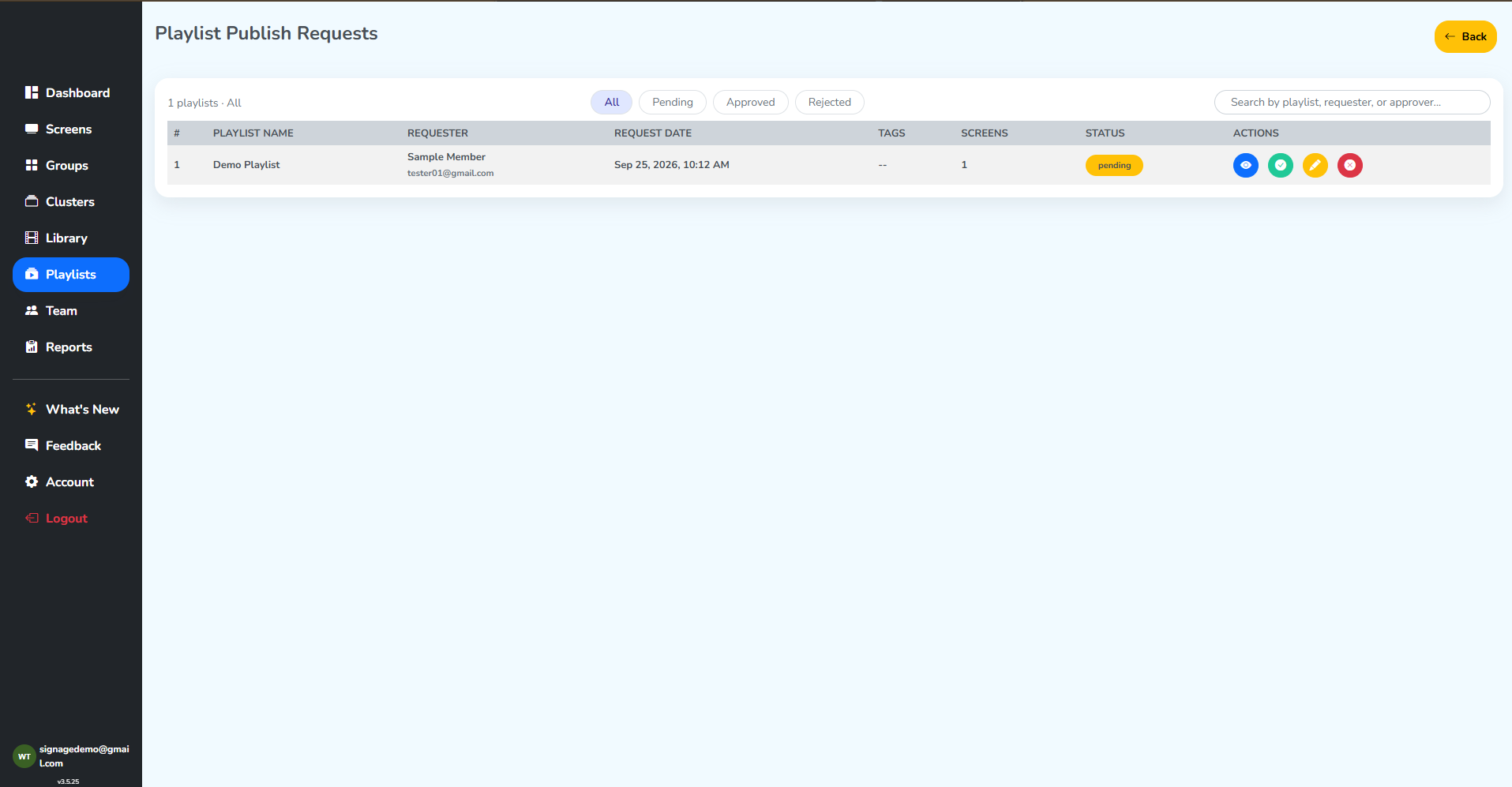
Task: Switch to the Rejected filter
Action: 830,102
